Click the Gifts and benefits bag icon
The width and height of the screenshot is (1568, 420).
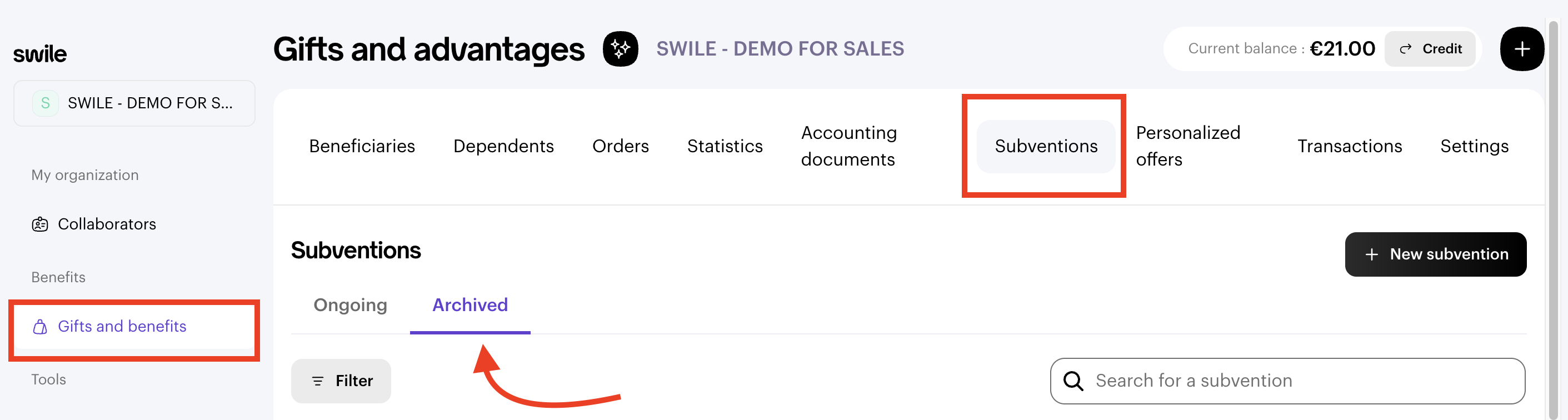40,327
